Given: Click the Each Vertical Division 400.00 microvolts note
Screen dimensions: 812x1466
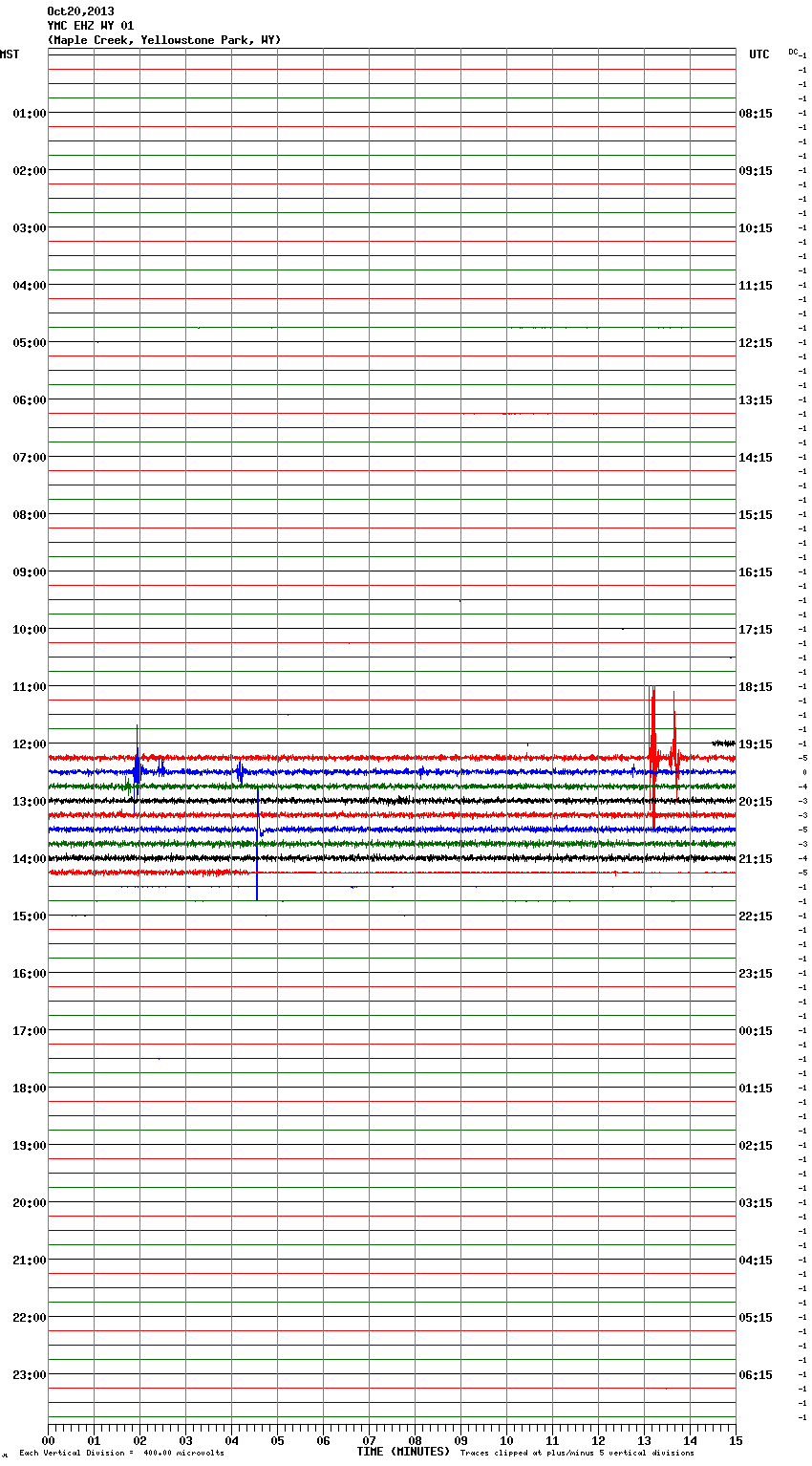Looking at the screenshot, I should 121,1453.
